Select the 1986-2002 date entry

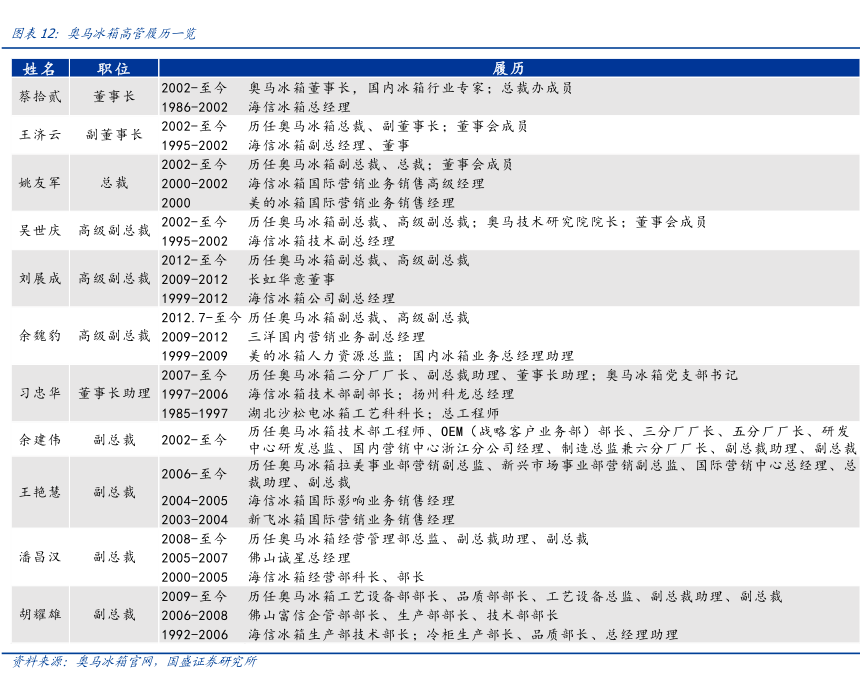(x=195, y=107)
